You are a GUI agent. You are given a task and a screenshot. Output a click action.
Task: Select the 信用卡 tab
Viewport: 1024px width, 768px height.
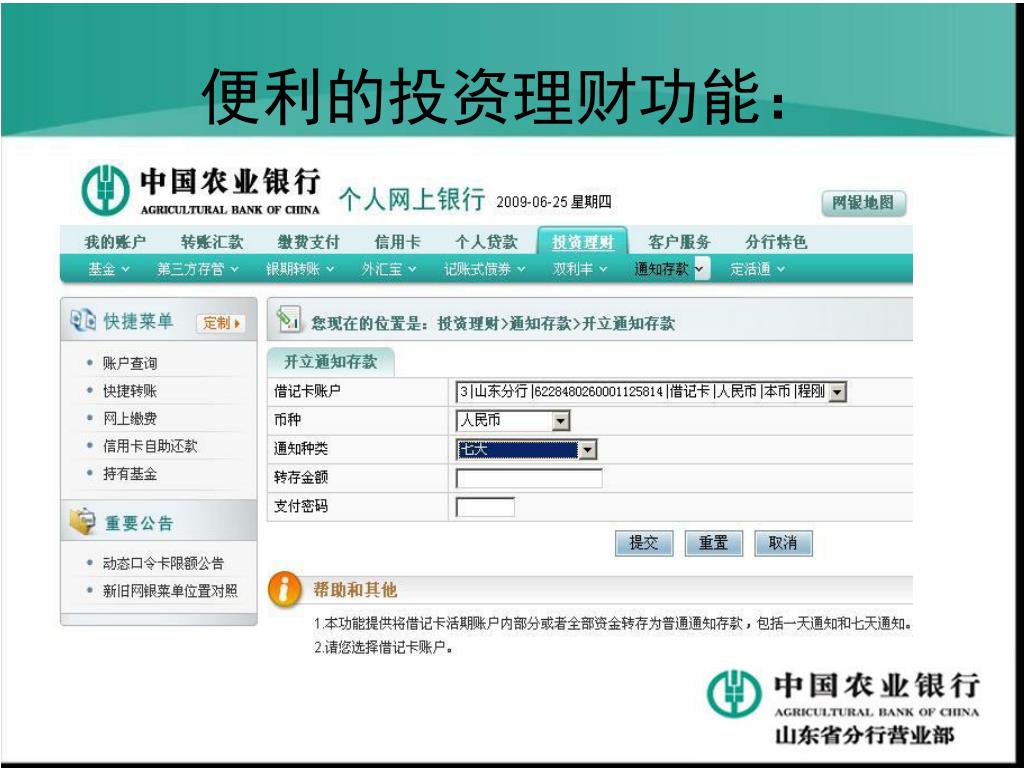click(x=397, y=242)
